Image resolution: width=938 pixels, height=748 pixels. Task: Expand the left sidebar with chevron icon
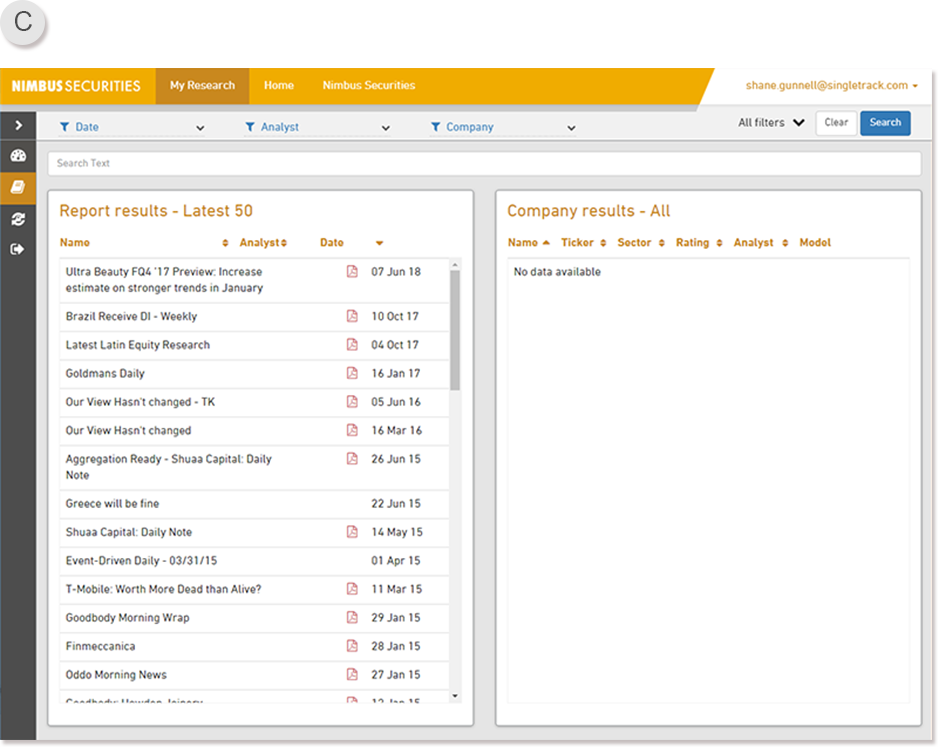coord(18,125)
